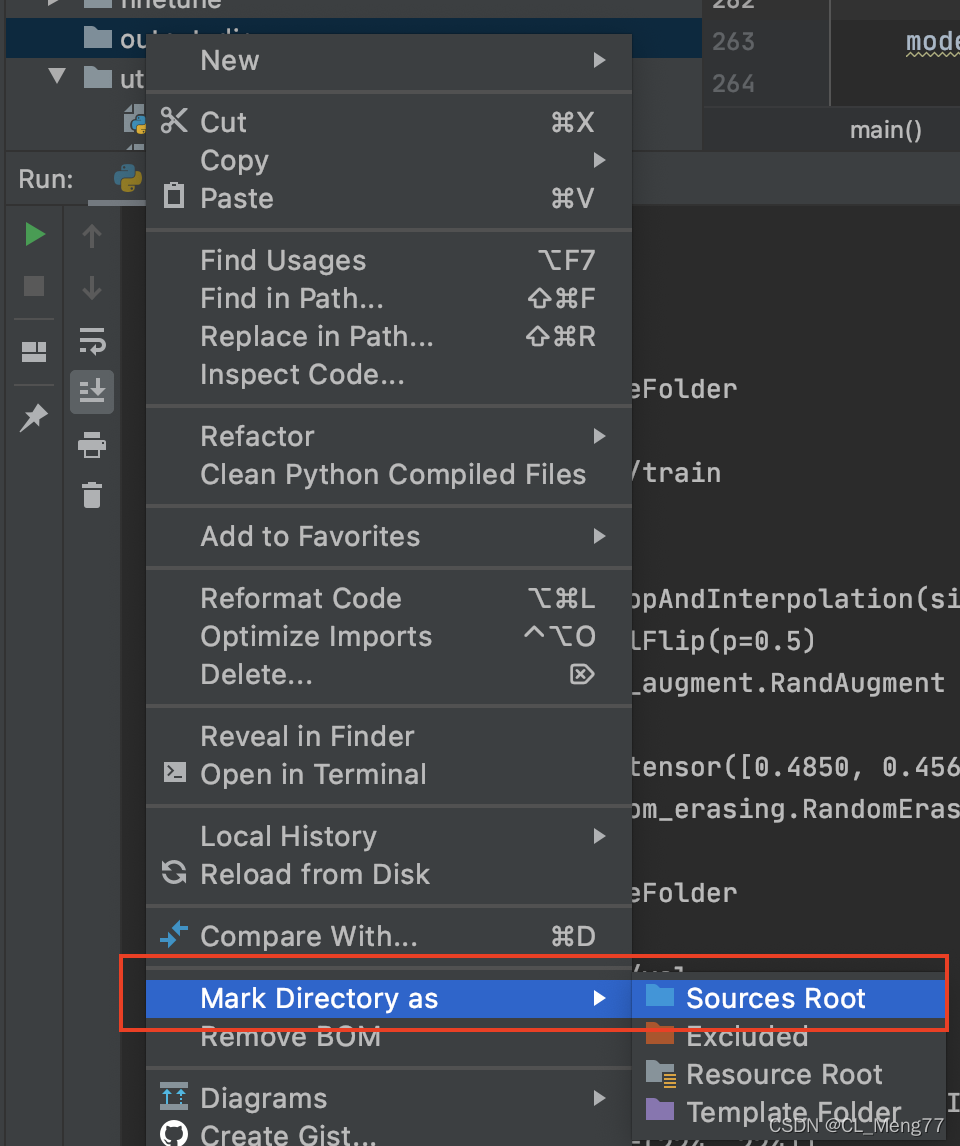Click the clipboard Paste icon

(174, 196)
